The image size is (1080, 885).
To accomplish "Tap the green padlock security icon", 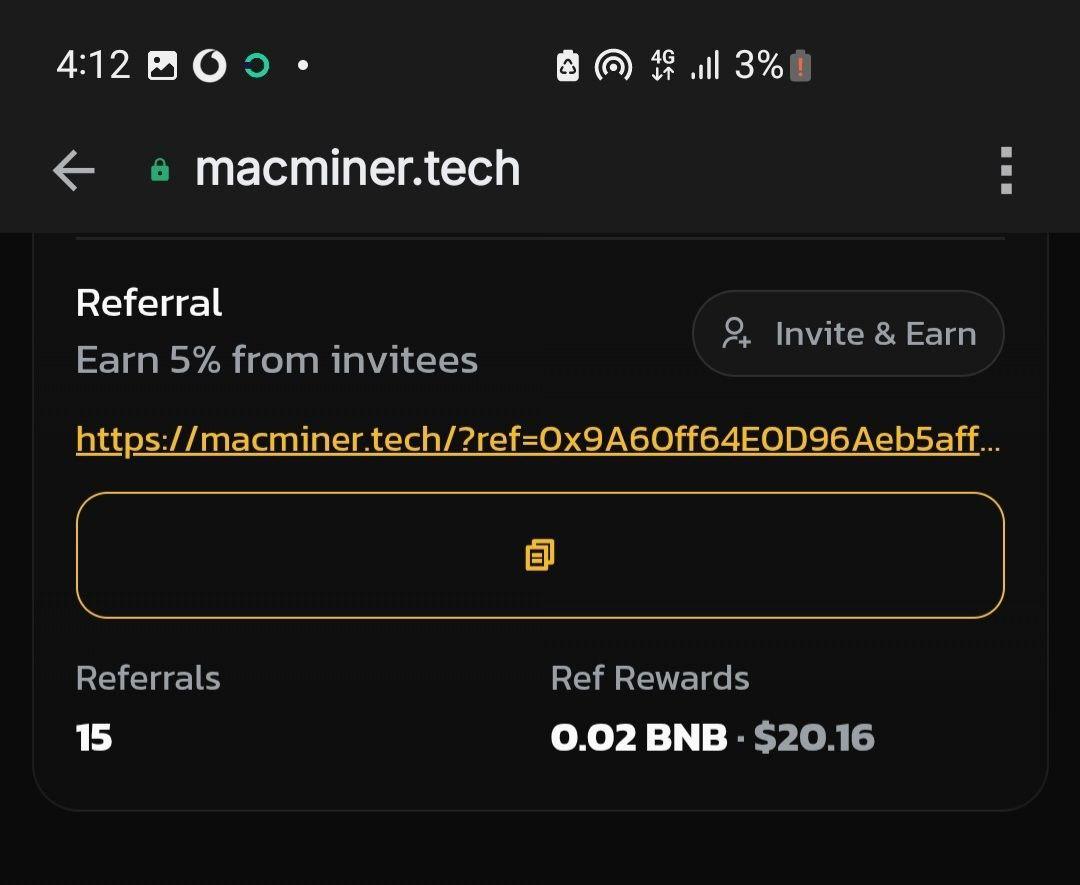I will pyautogui.click(x=159, y=171).
